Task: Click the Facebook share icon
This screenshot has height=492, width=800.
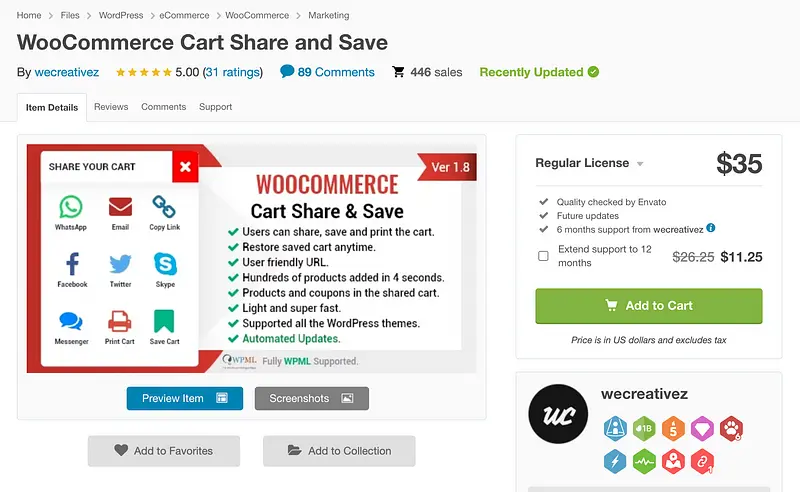Action: (x=72, y=264)
